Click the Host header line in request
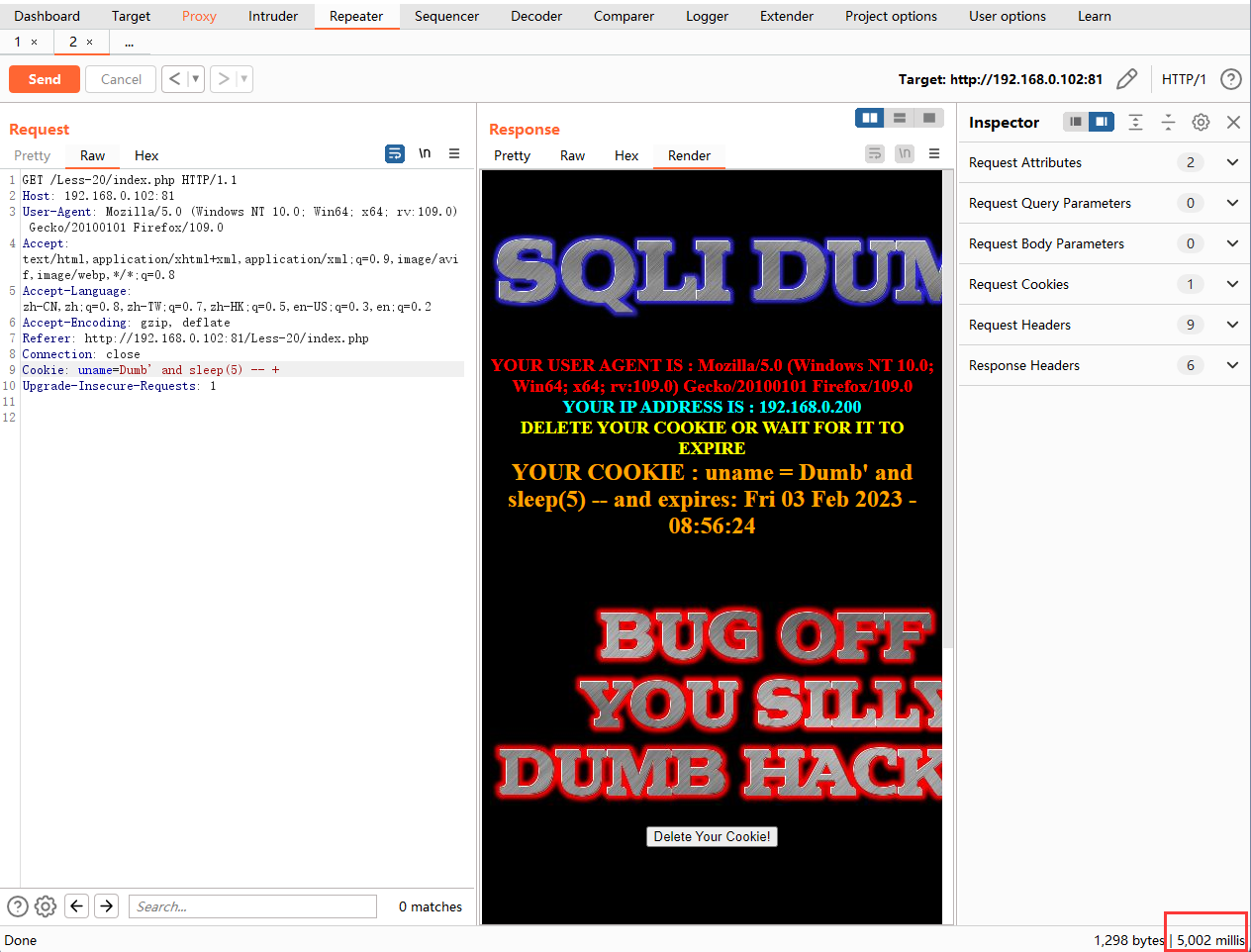 [98, 196]
